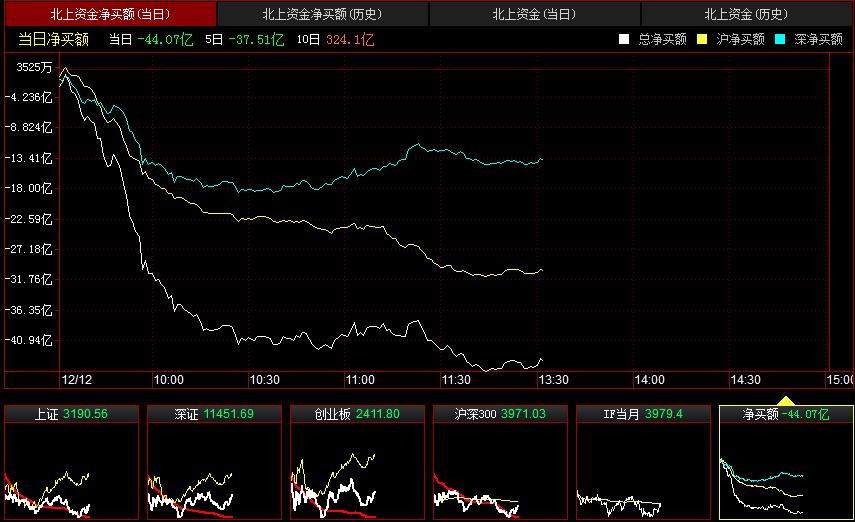Image resolution: width=855 pixels, height=522 pixels.
Task: Toggle the yellow 沪净买额 legend square
Action: [x=702, y=39]
